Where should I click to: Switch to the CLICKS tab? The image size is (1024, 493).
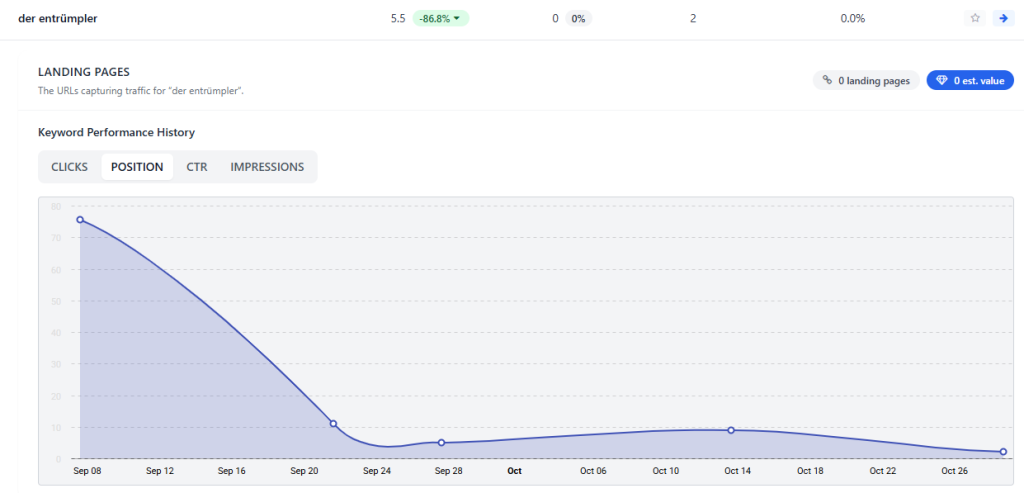(x=69, y=167)
